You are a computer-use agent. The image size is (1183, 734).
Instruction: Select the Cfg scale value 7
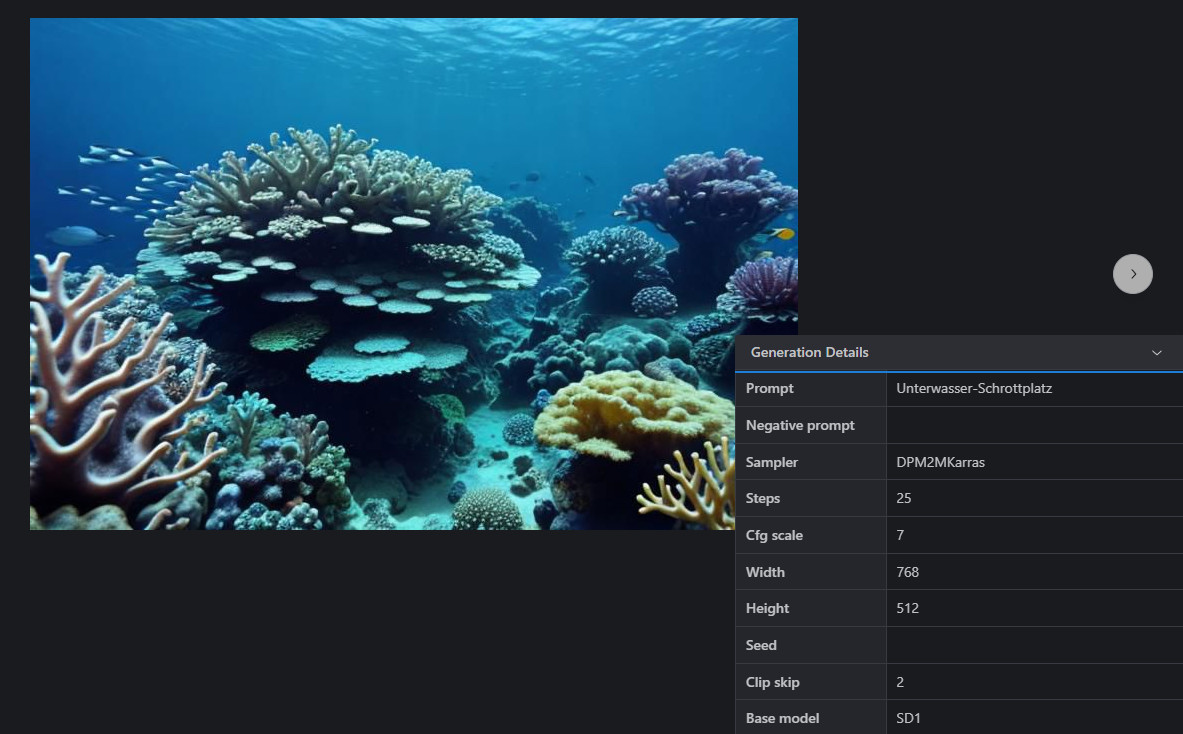(x=900, y=536)
